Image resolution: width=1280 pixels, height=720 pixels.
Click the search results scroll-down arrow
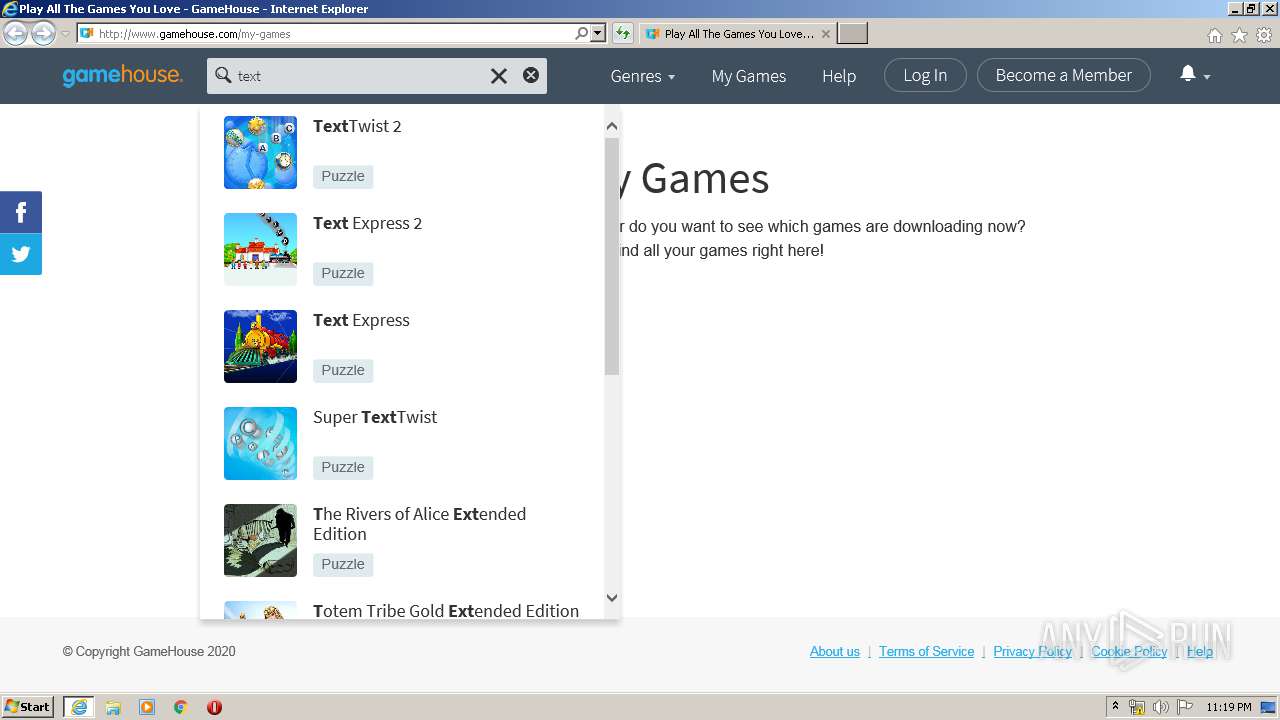pyautogui.click(x=612, y=598)
